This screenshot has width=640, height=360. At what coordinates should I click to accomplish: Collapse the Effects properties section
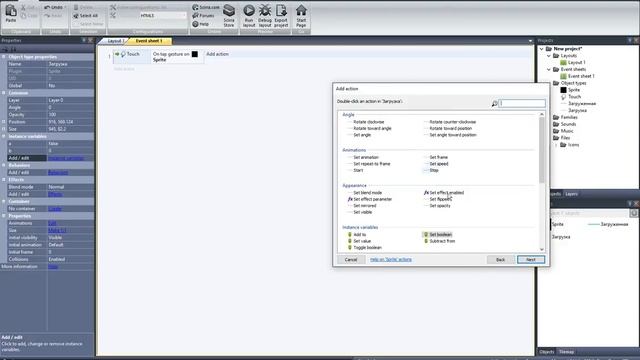point(4,180)
